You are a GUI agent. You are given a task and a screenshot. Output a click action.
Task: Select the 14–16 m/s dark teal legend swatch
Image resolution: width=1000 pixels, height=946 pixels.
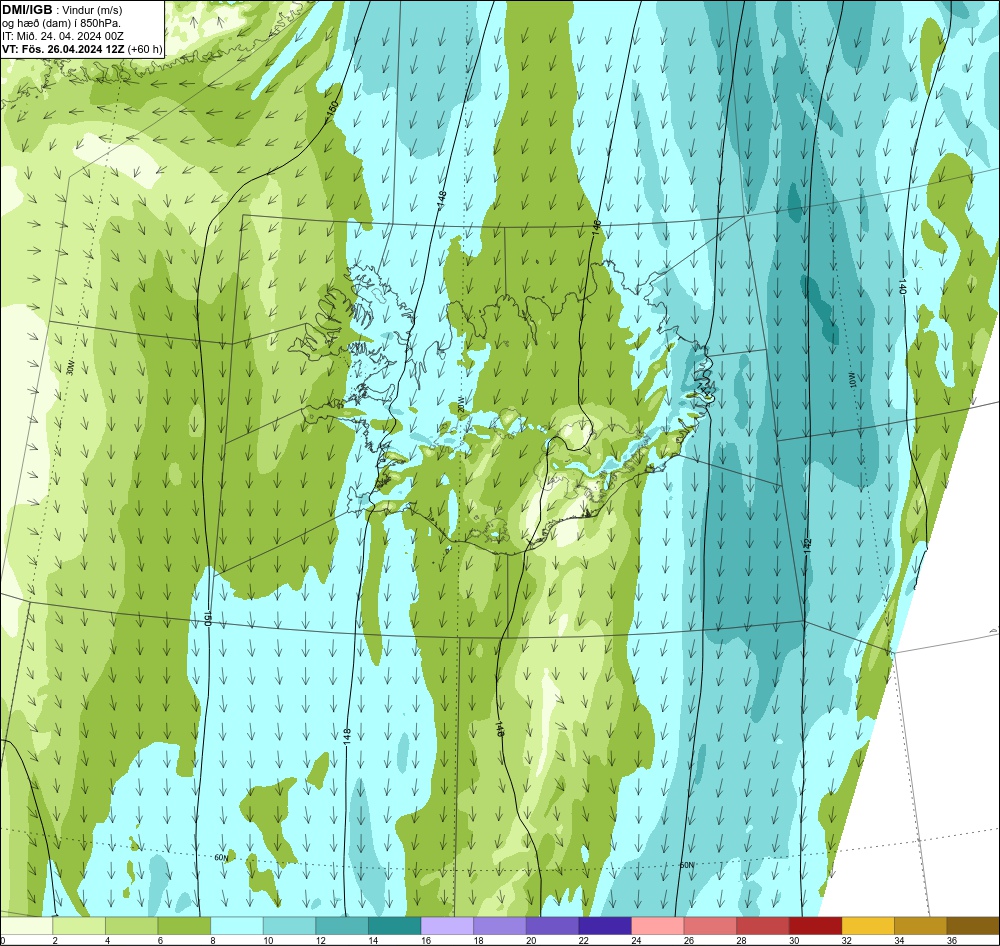[395, 926]
